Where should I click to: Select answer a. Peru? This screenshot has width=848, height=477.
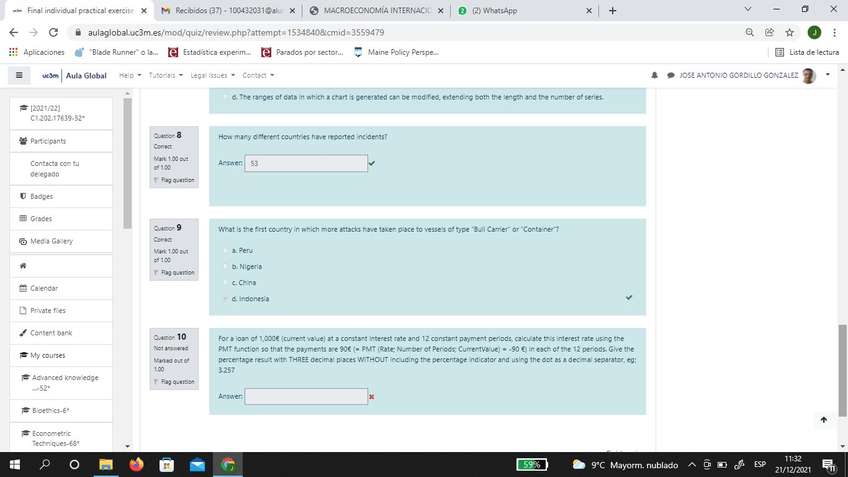226,250
